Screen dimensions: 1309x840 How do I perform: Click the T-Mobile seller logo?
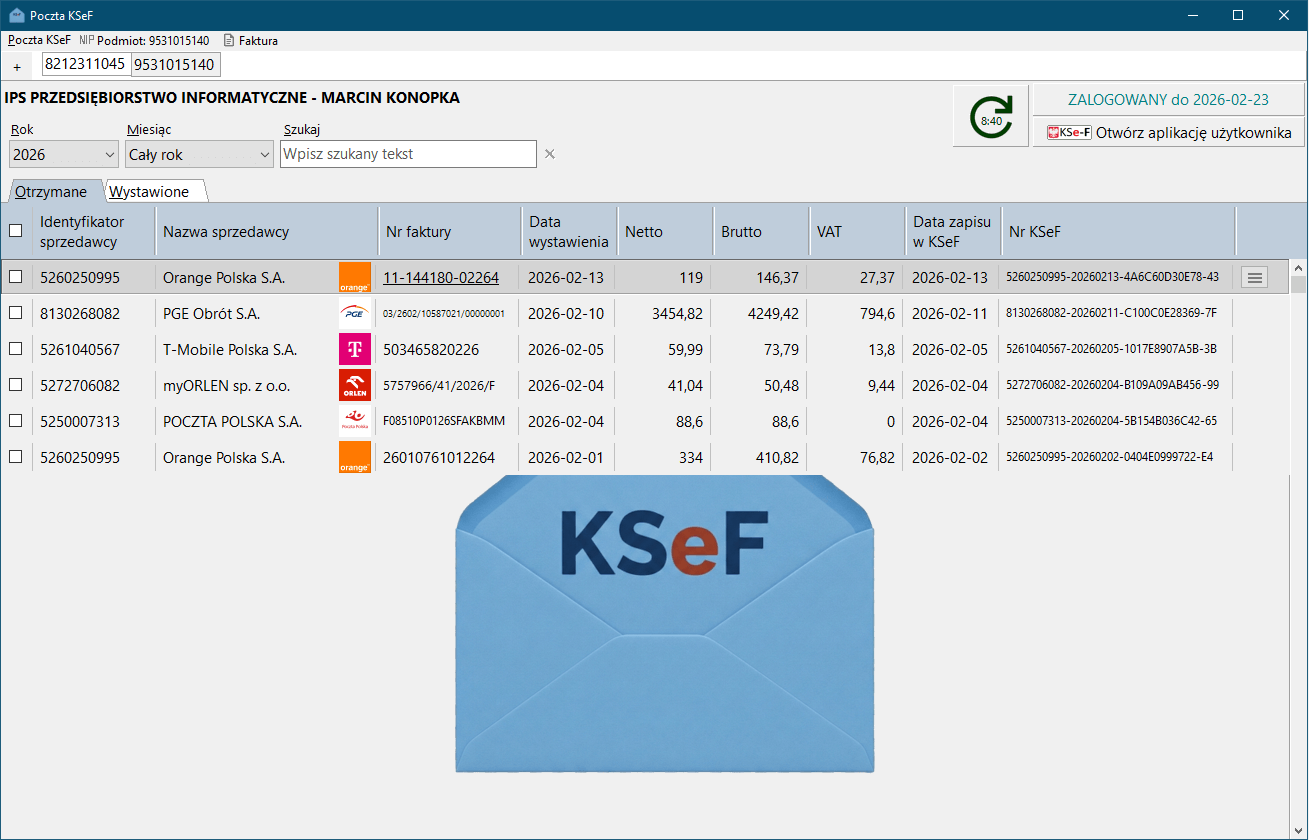(x=355, y=350)
